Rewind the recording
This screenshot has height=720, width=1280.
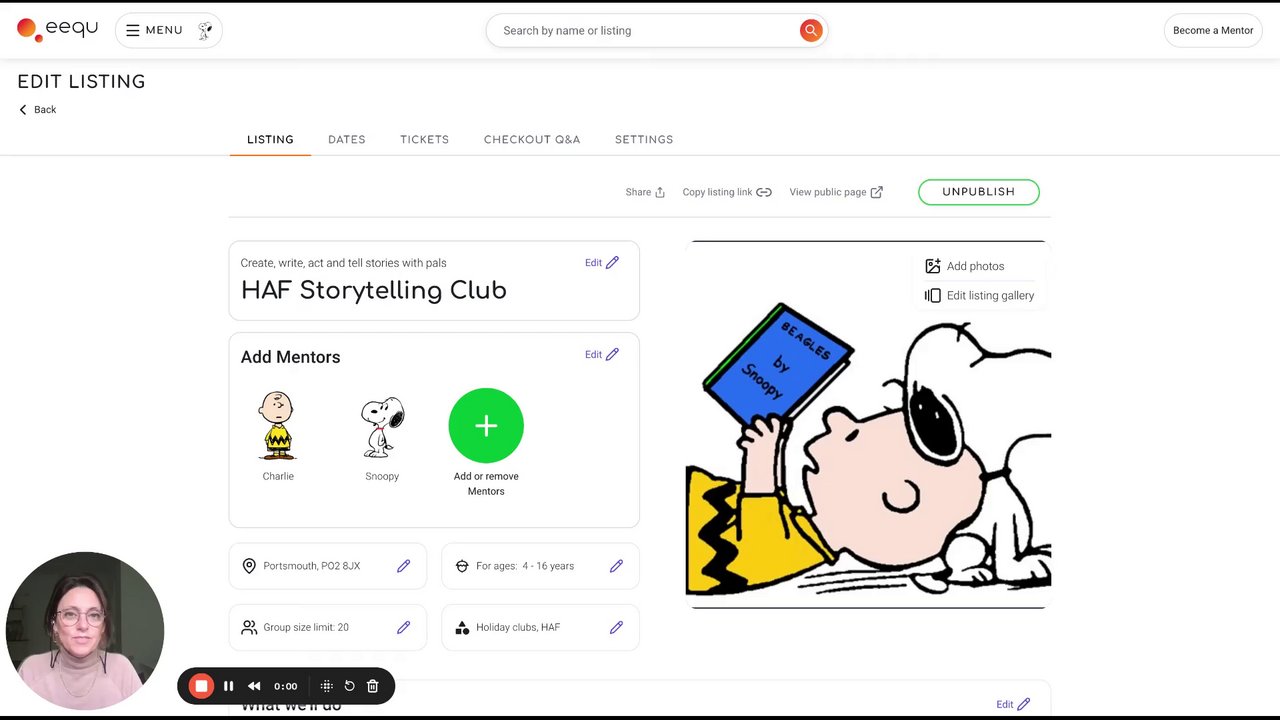(x=254, y=686)
